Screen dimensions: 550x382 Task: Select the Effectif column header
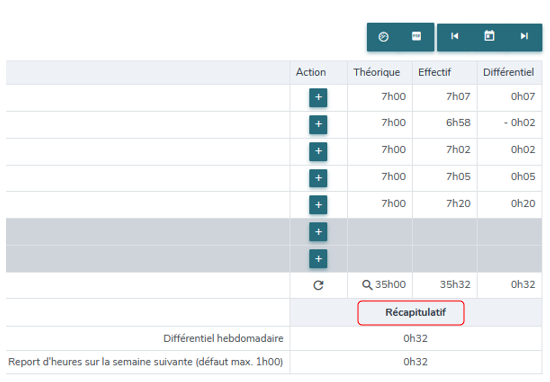point(434,72)
